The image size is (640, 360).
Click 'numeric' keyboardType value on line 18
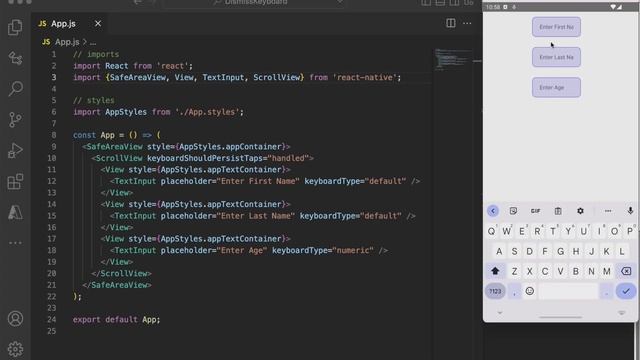point(353,250)
